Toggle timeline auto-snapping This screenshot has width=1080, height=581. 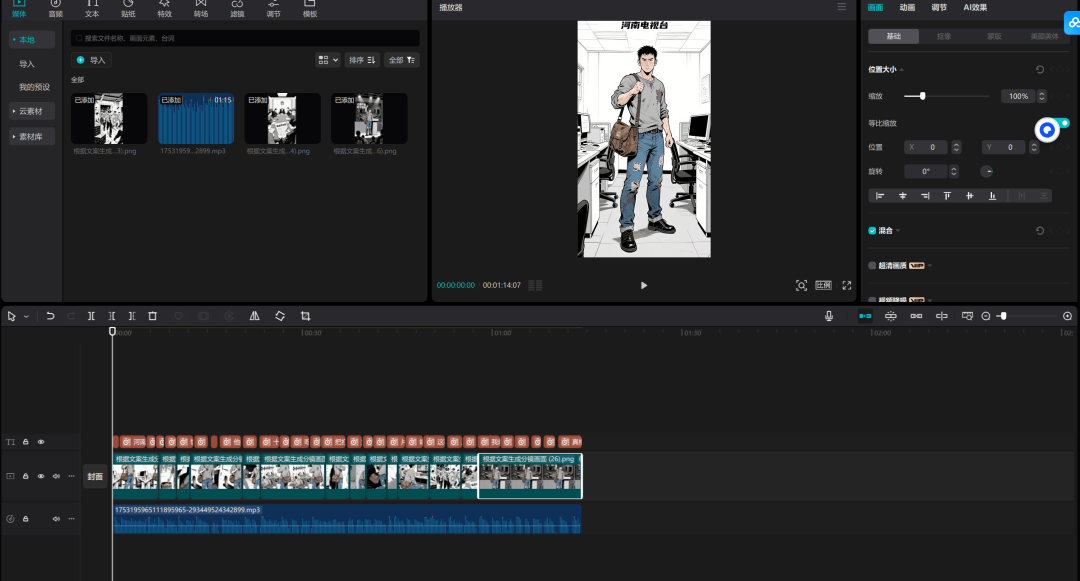click(x=891, y=316)
